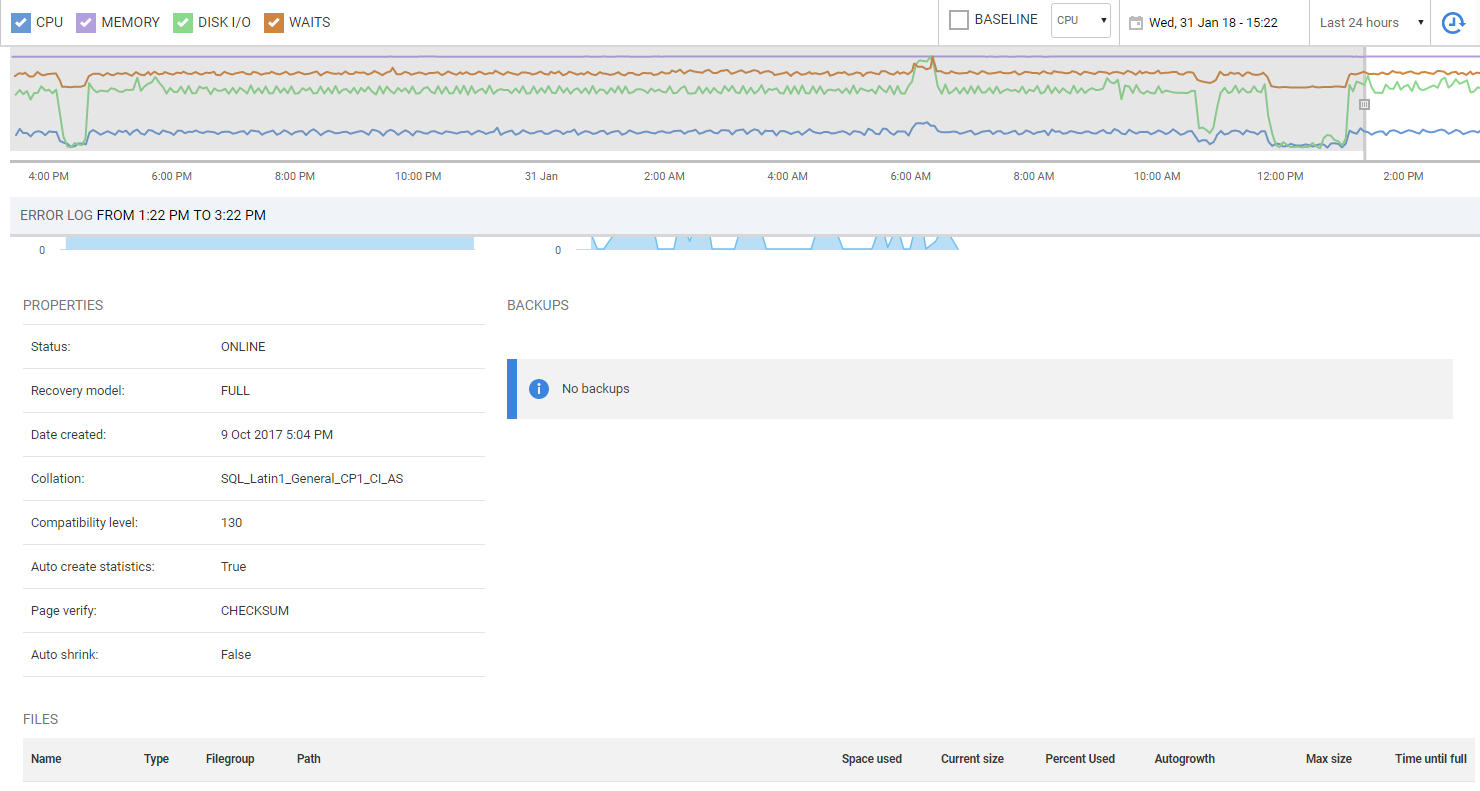Sort files by Autogrowth column

coord(1184,759)
